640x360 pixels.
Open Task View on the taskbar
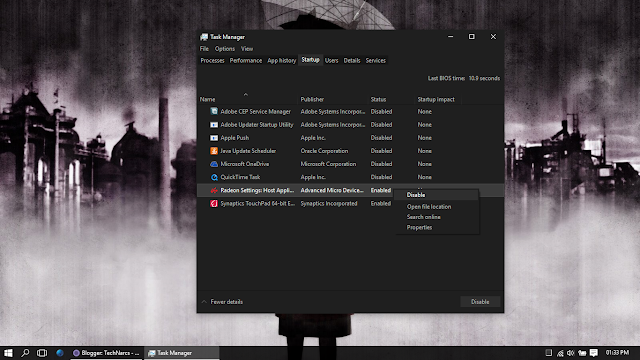click(x=42, y=353)
